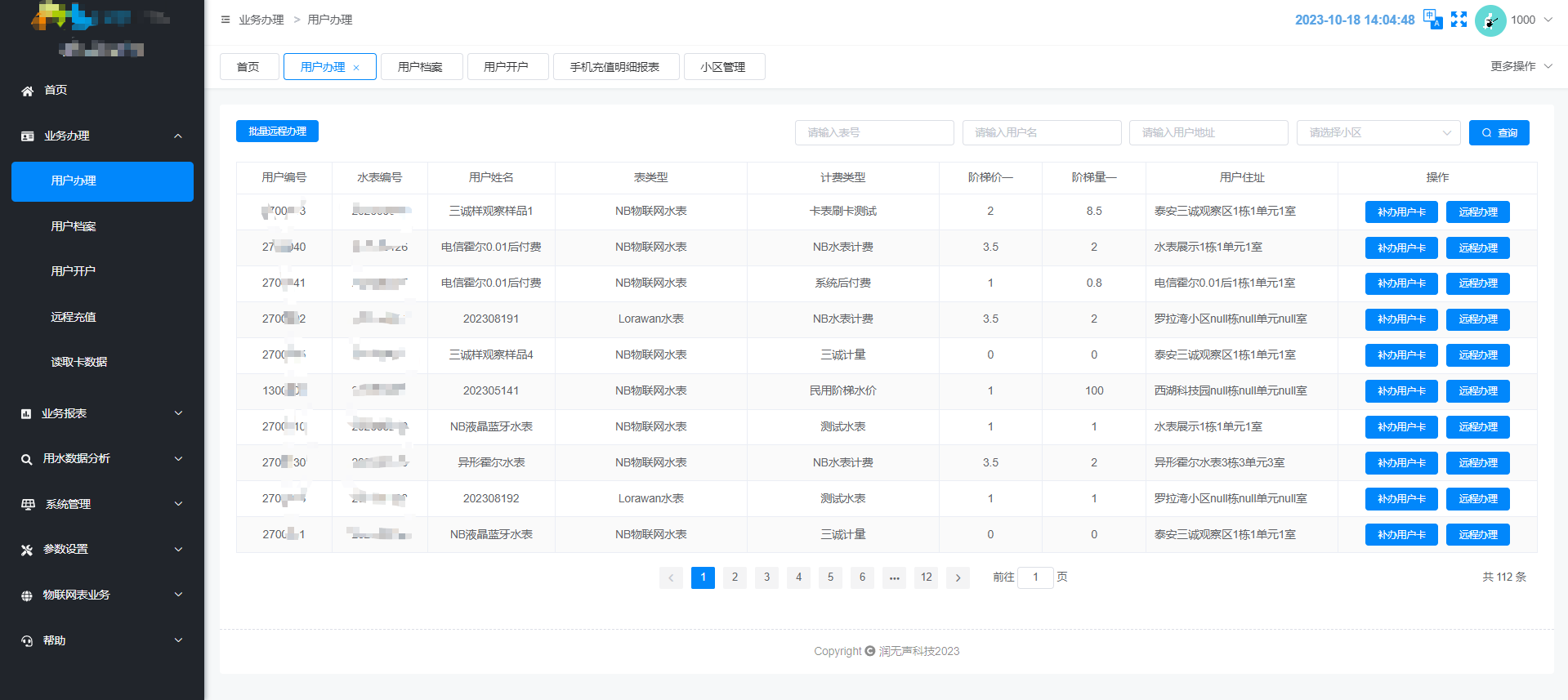This screenshot has height=700, width=1568.
Task: Click the page jump number field
Action: 1035,577
